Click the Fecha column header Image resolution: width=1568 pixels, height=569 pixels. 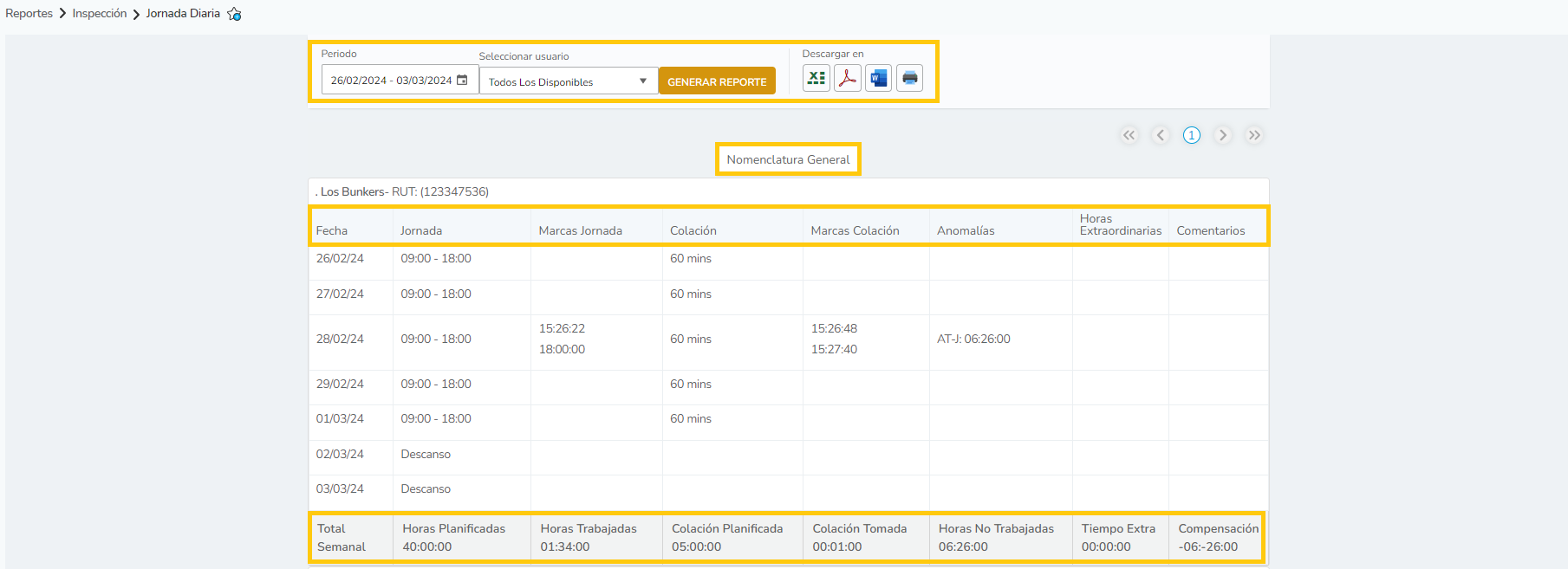point(332,230)
